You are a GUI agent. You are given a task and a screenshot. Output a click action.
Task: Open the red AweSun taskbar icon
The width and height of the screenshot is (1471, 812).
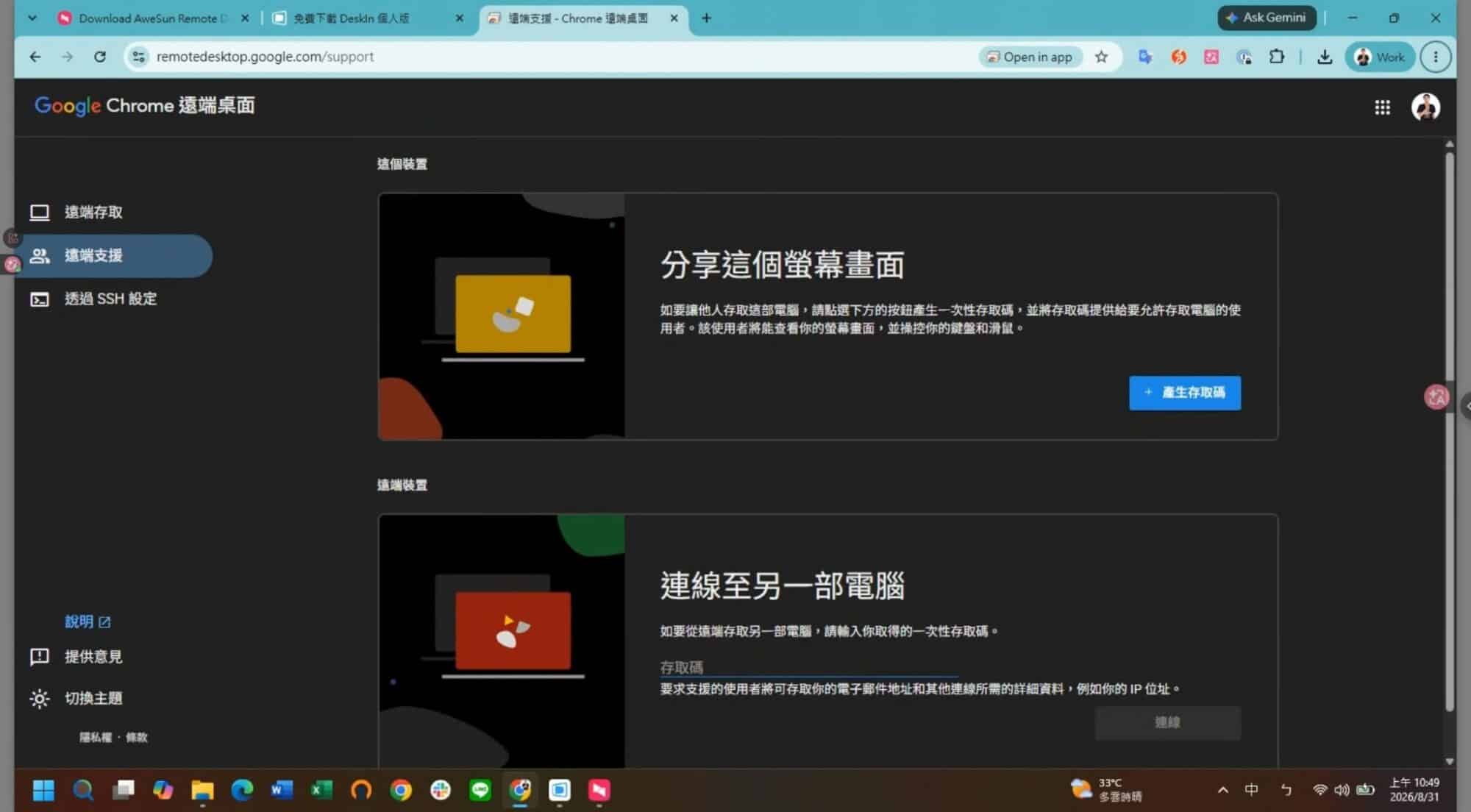coord(599,790)
